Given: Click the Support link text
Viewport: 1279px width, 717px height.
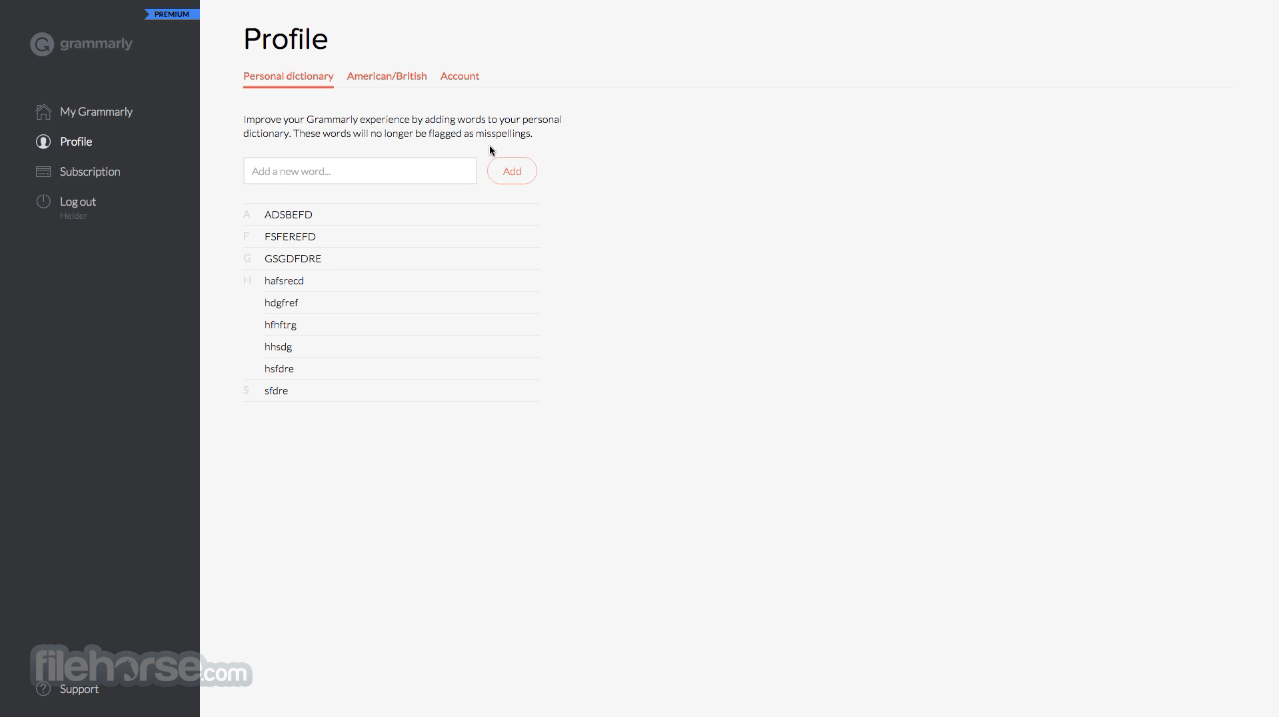Looking at the screenshot, I should click(x=79, y=689).
